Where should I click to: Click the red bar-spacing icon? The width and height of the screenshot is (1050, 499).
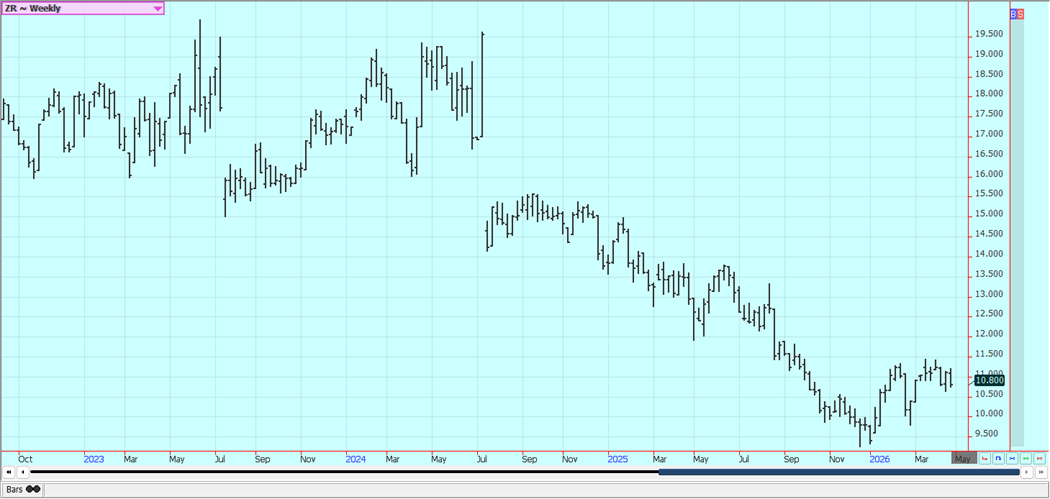point(1041,459)
